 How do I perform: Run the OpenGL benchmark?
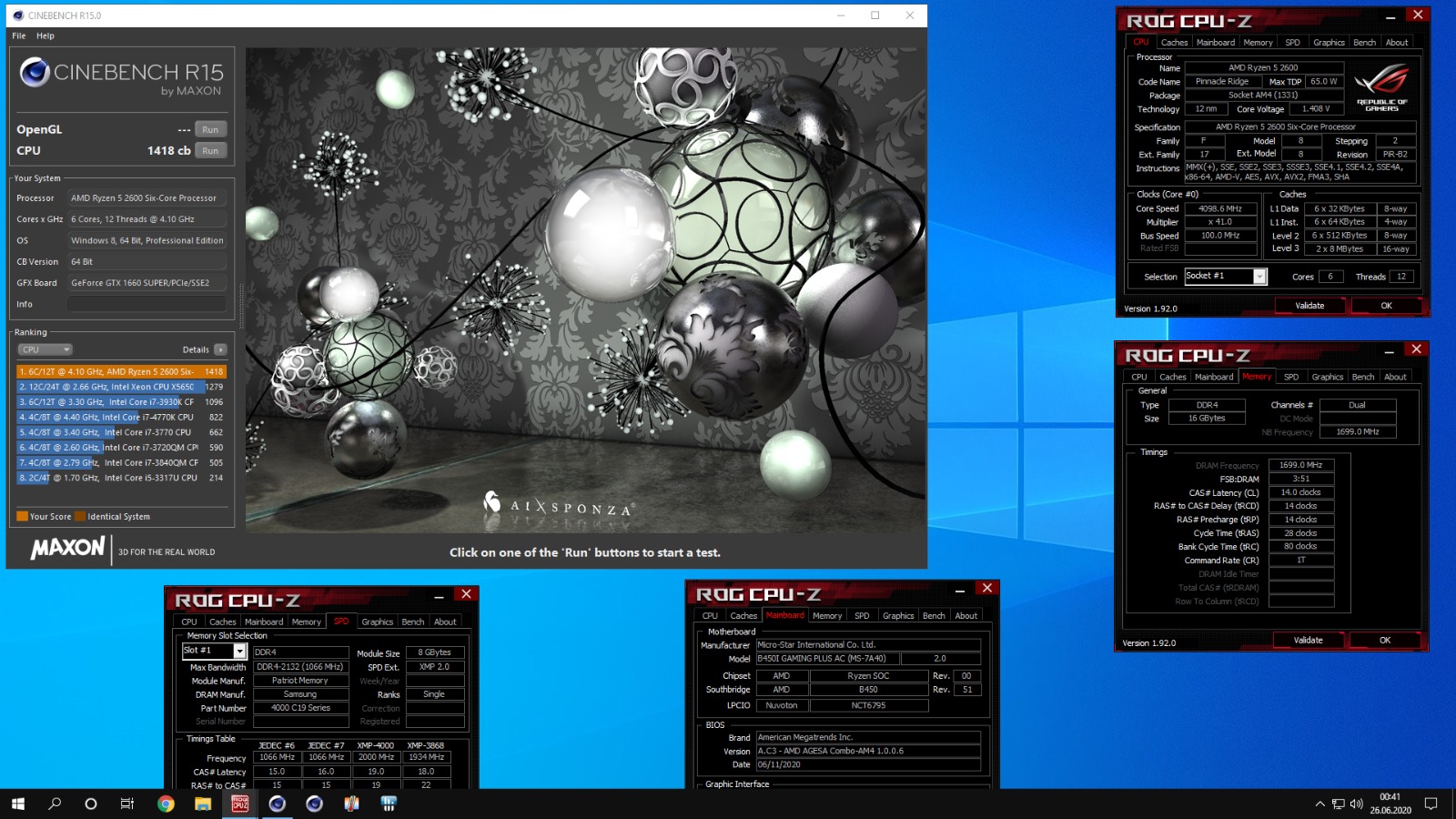tap(210, 129)
